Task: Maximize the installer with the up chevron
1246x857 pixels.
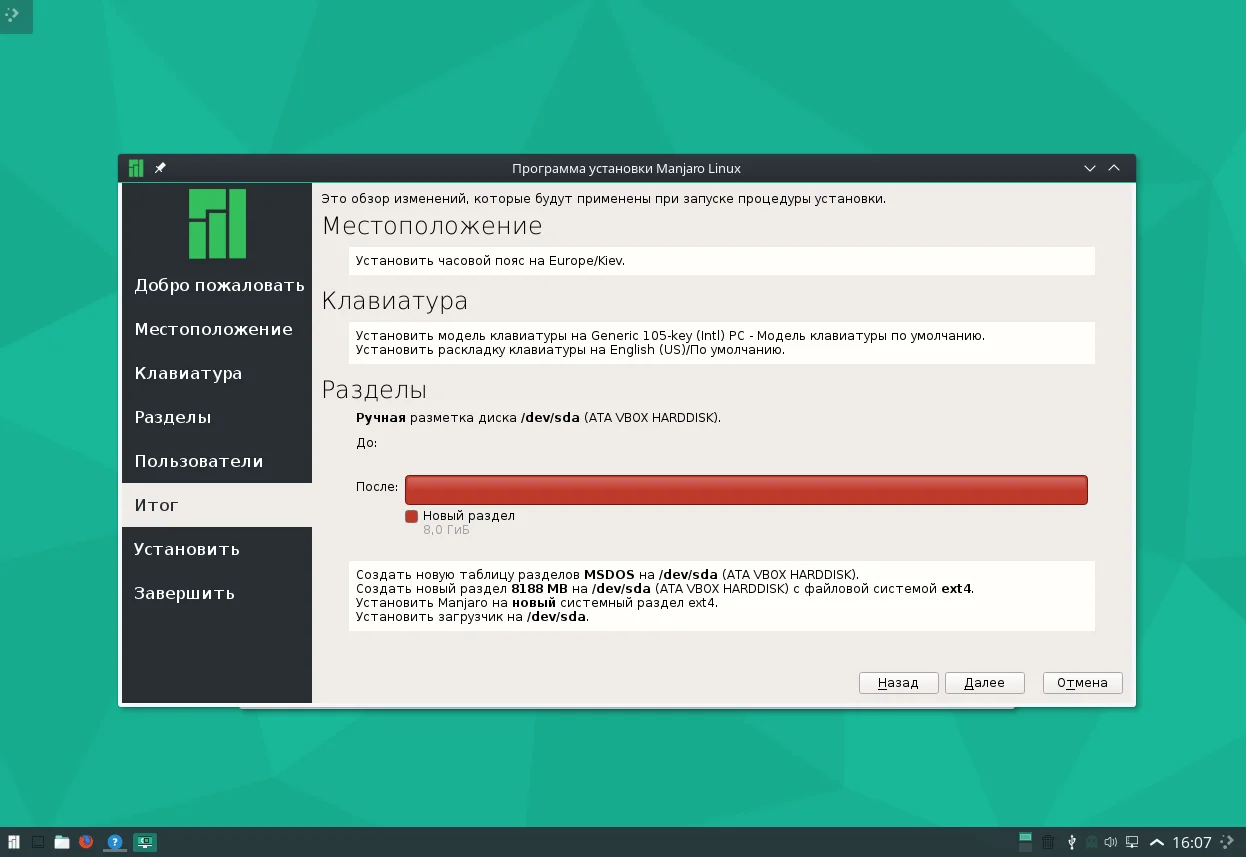Action: pos(1115,168)
